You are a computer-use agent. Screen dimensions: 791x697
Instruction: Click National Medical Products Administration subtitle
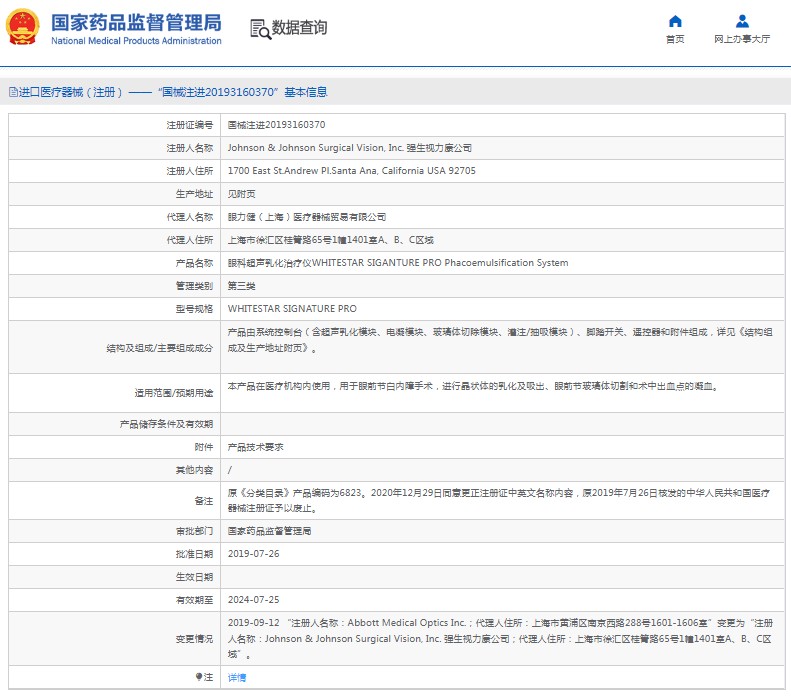pos(136,41)
